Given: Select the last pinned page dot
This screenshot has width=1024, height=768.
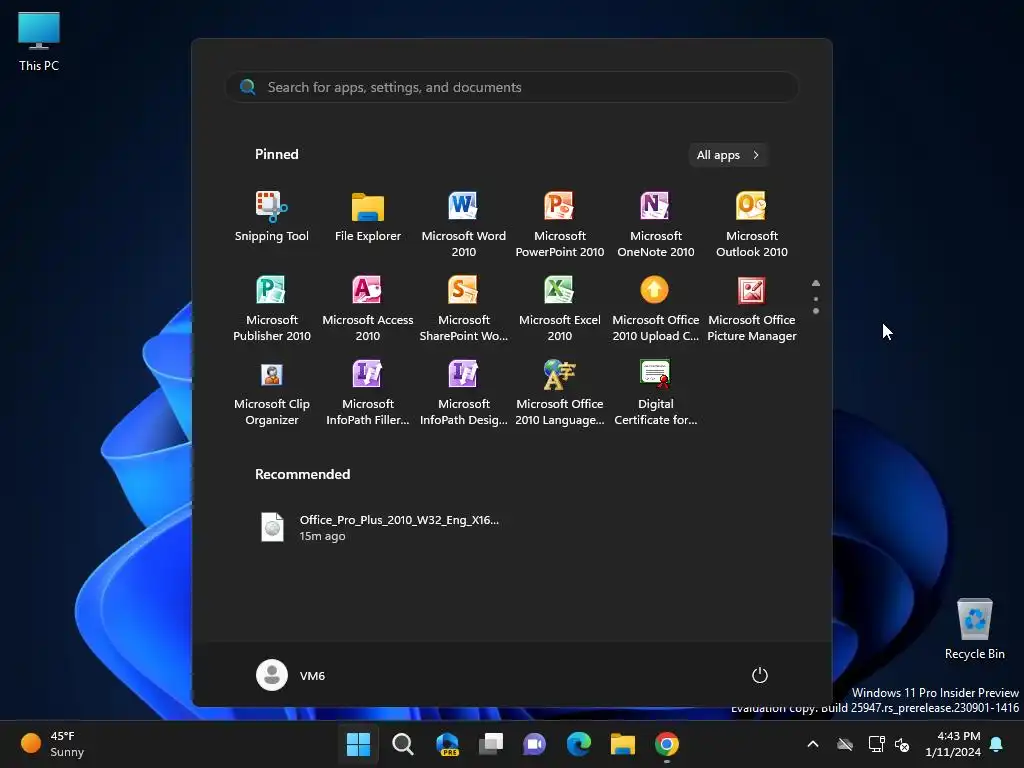Looking at the screenshot, I should click(x=816, y=312).
